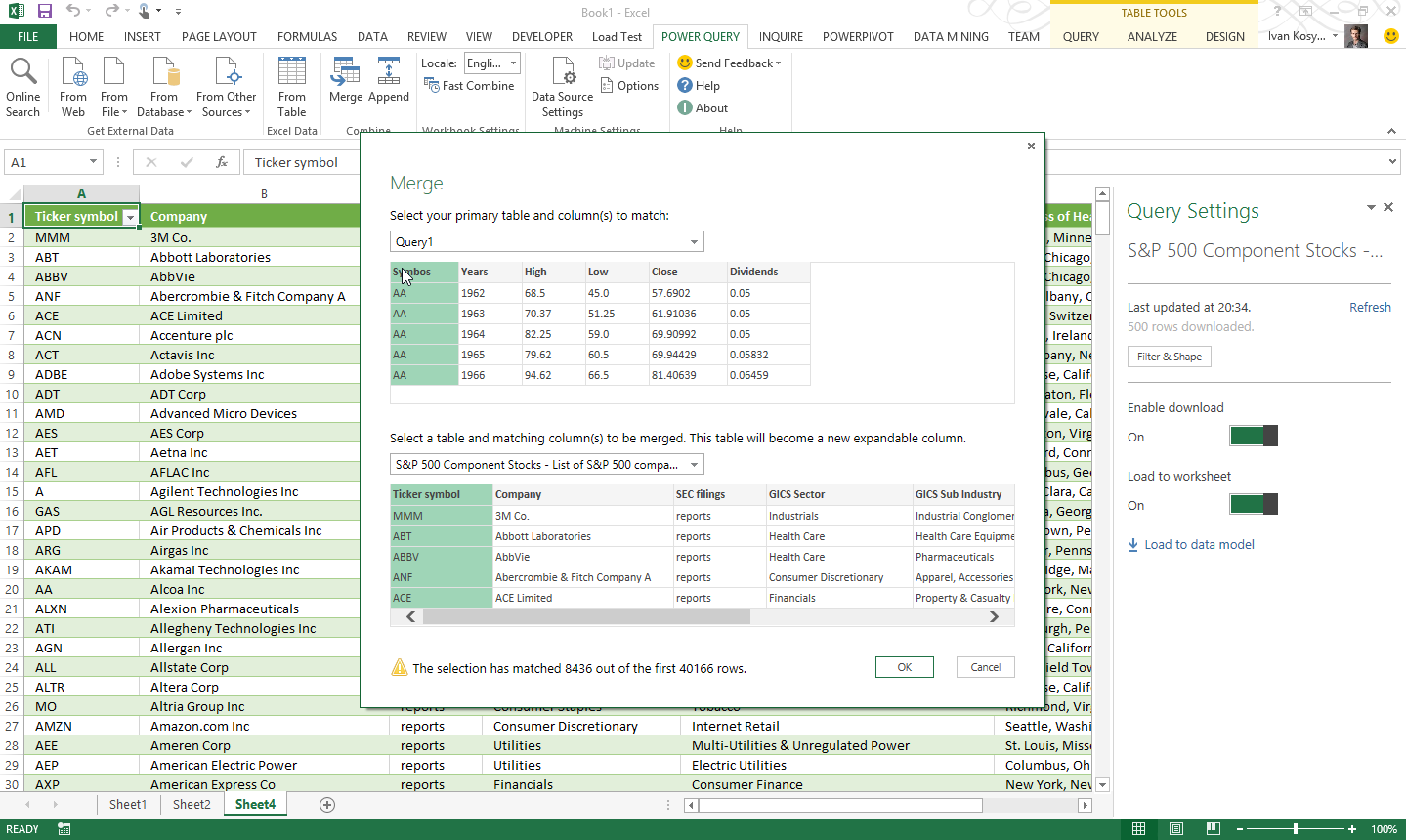The width and height of the screenshot is (1406, 840).
Task: Click the Fast Combine icon
Action: (x=432, y=86)
